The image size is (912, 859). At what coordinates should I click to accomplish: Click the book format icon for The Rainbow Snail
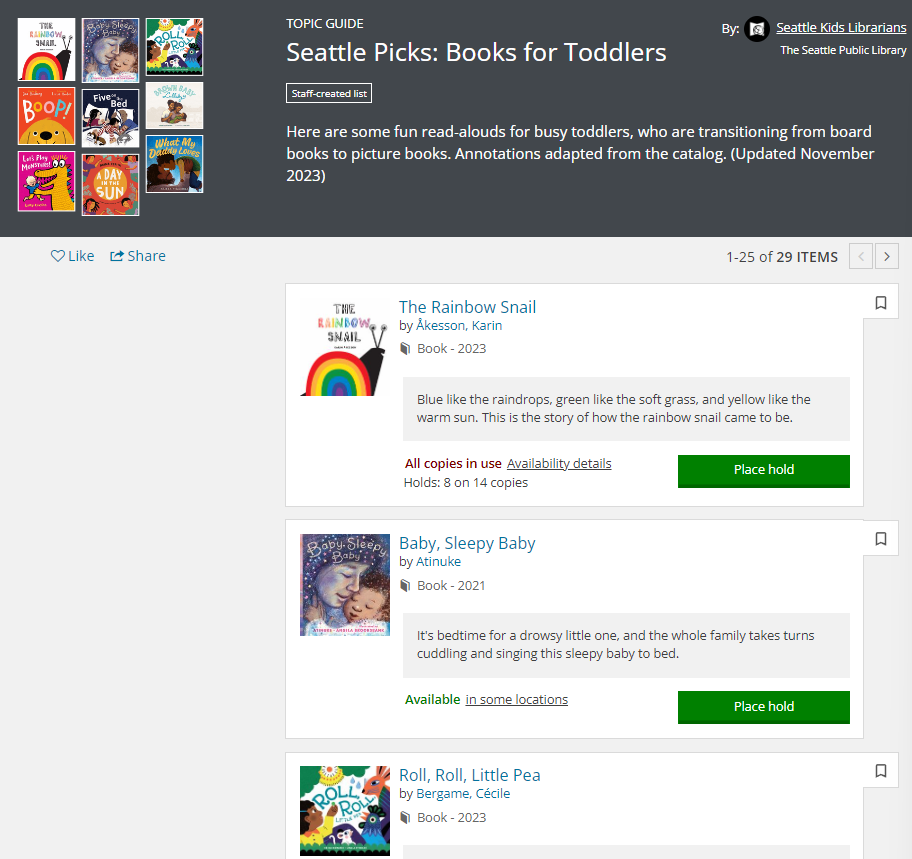point(406,348)
